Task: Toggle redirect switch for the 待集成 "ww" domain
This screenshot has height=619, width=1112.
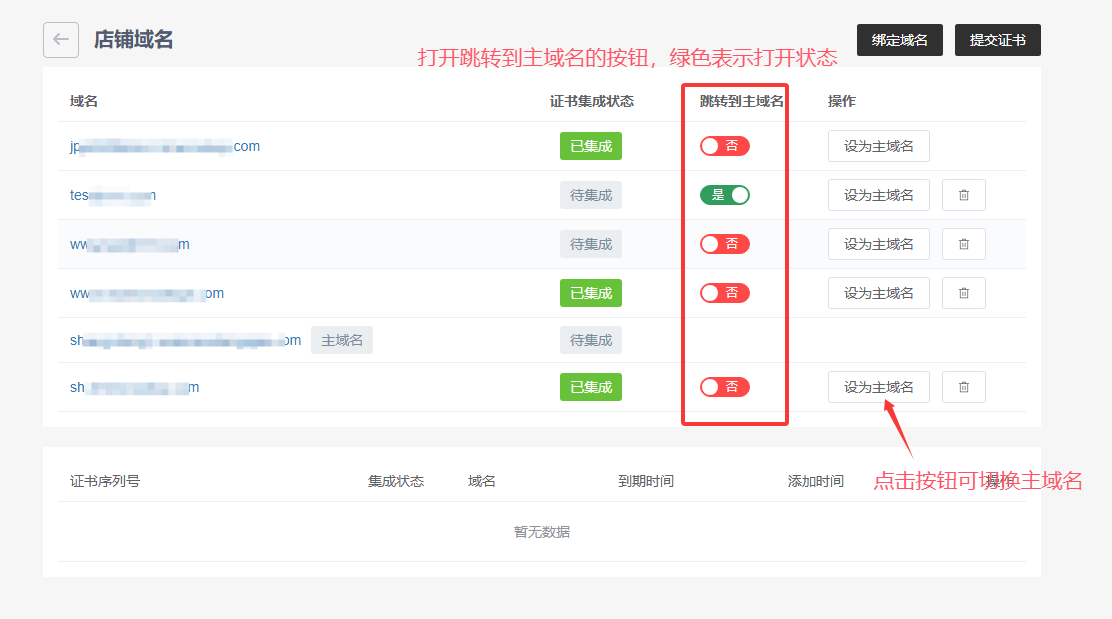Action: pyautogui.click(x=725, y=244)
